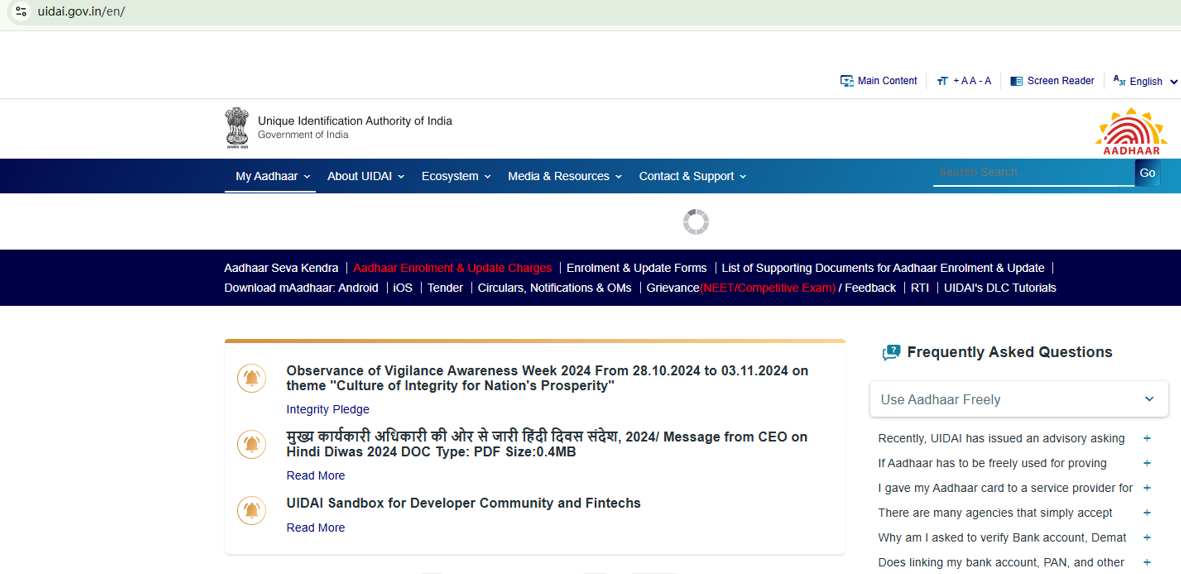Click the Government of India emblem
Image resolution: width=1181 pixels, height=574 pixels.
236,128
